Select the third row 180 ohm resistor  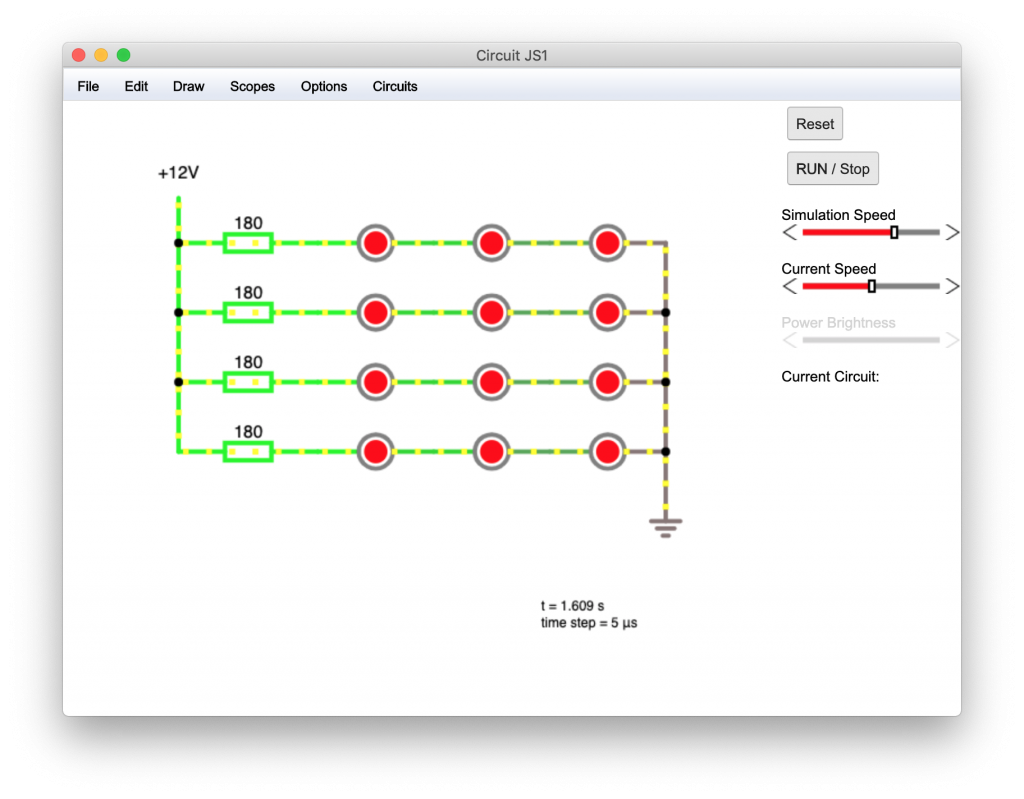click(x=248, y=382)
